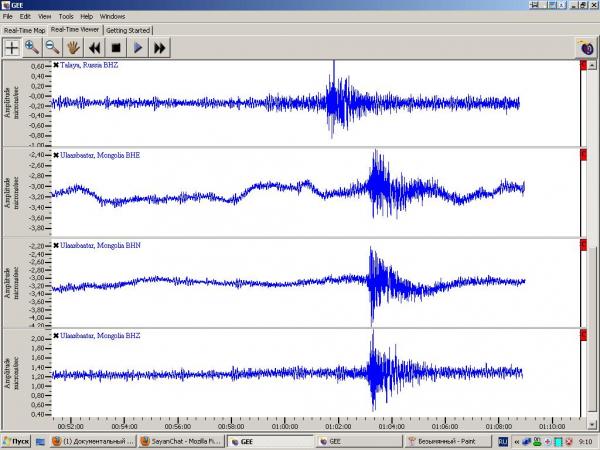Switch to the Getting Started tab
Viewport: 600px width, 450px height.
(128, 30)
